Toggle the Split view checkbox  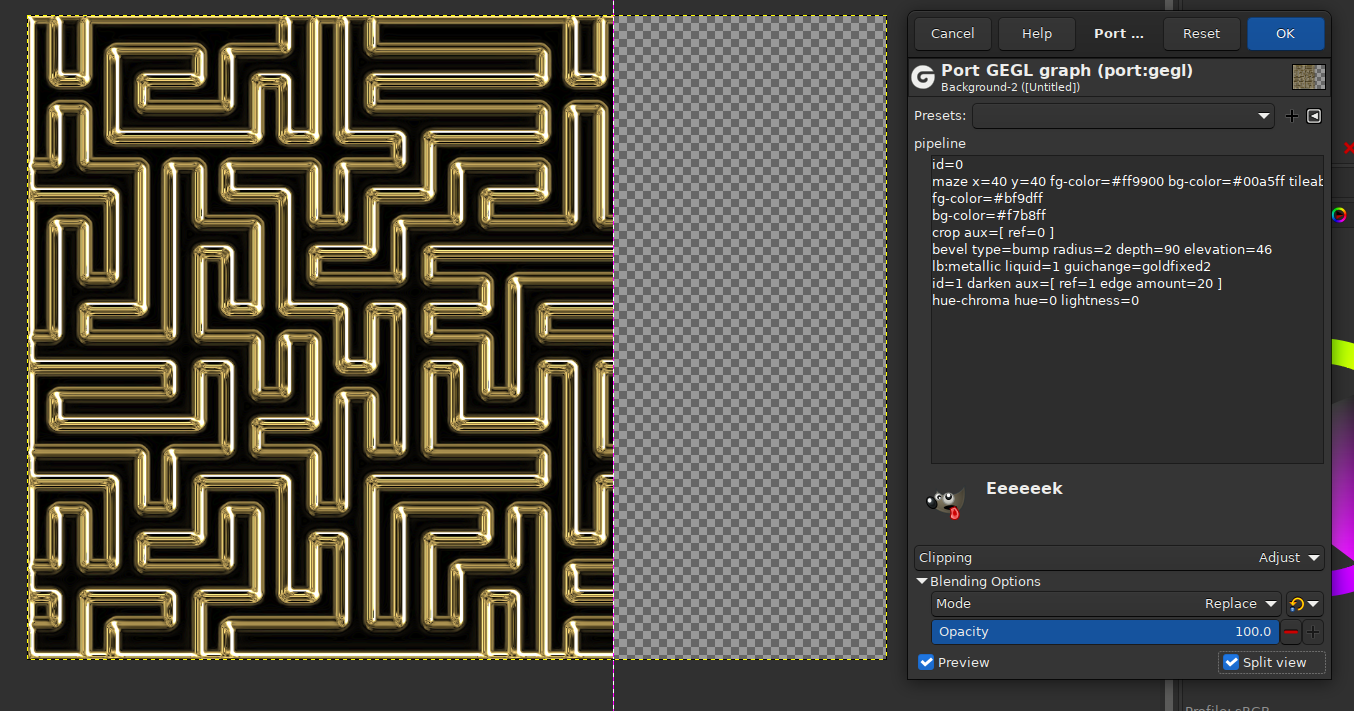tap(1231, 662)
